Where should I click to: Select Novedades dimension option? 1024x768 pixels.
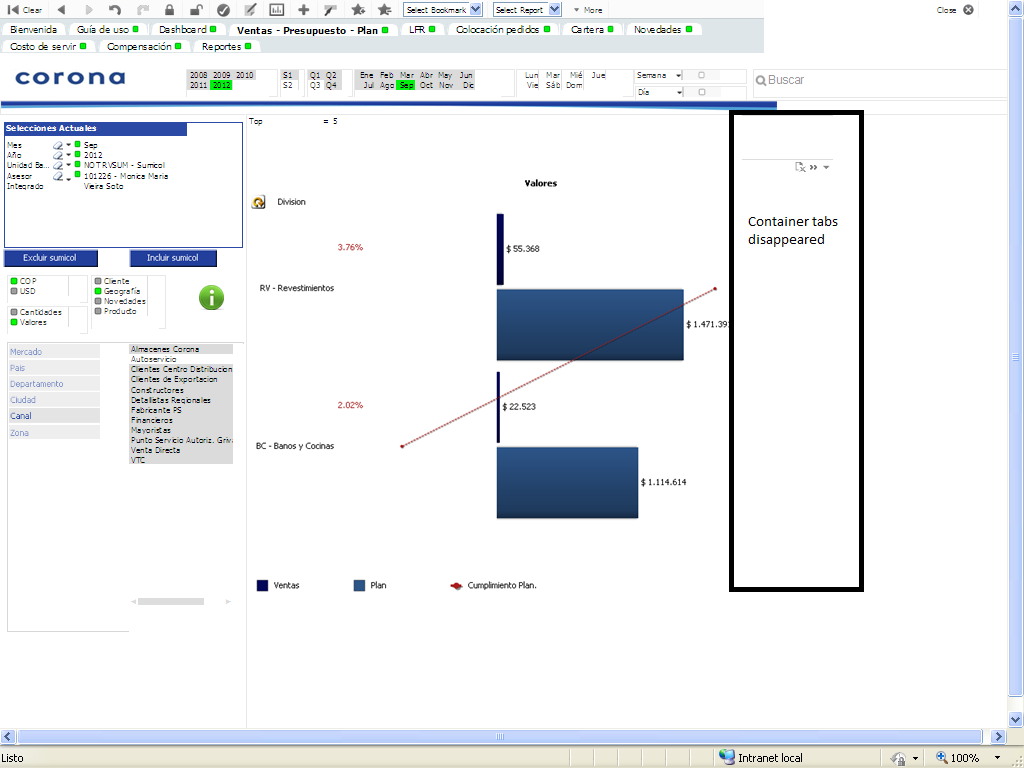120,301
